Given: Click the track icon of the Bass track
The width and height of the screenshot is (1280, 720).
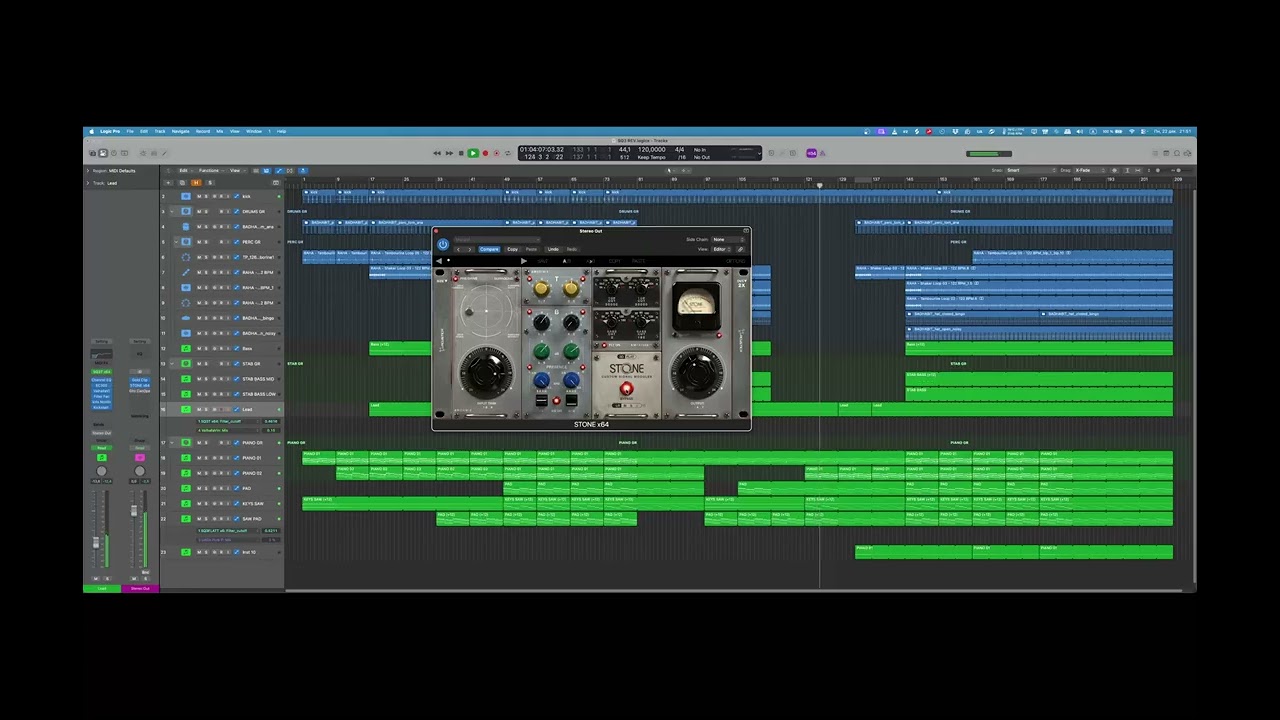Looking at the screenshot, I should click(x=186, y=348).
